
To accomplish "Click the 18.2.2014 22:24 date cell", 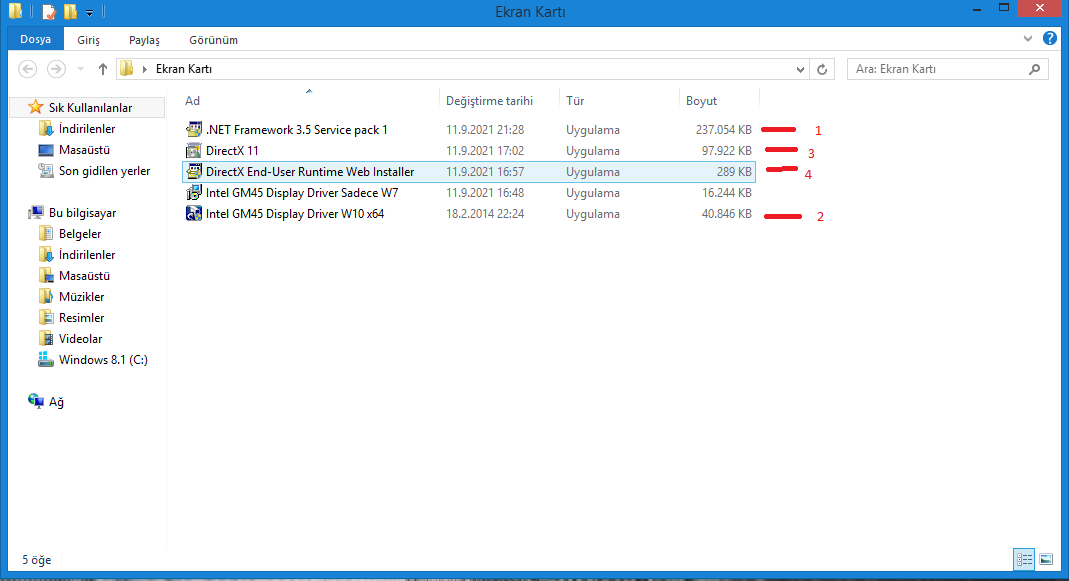I will coord(485,214).
